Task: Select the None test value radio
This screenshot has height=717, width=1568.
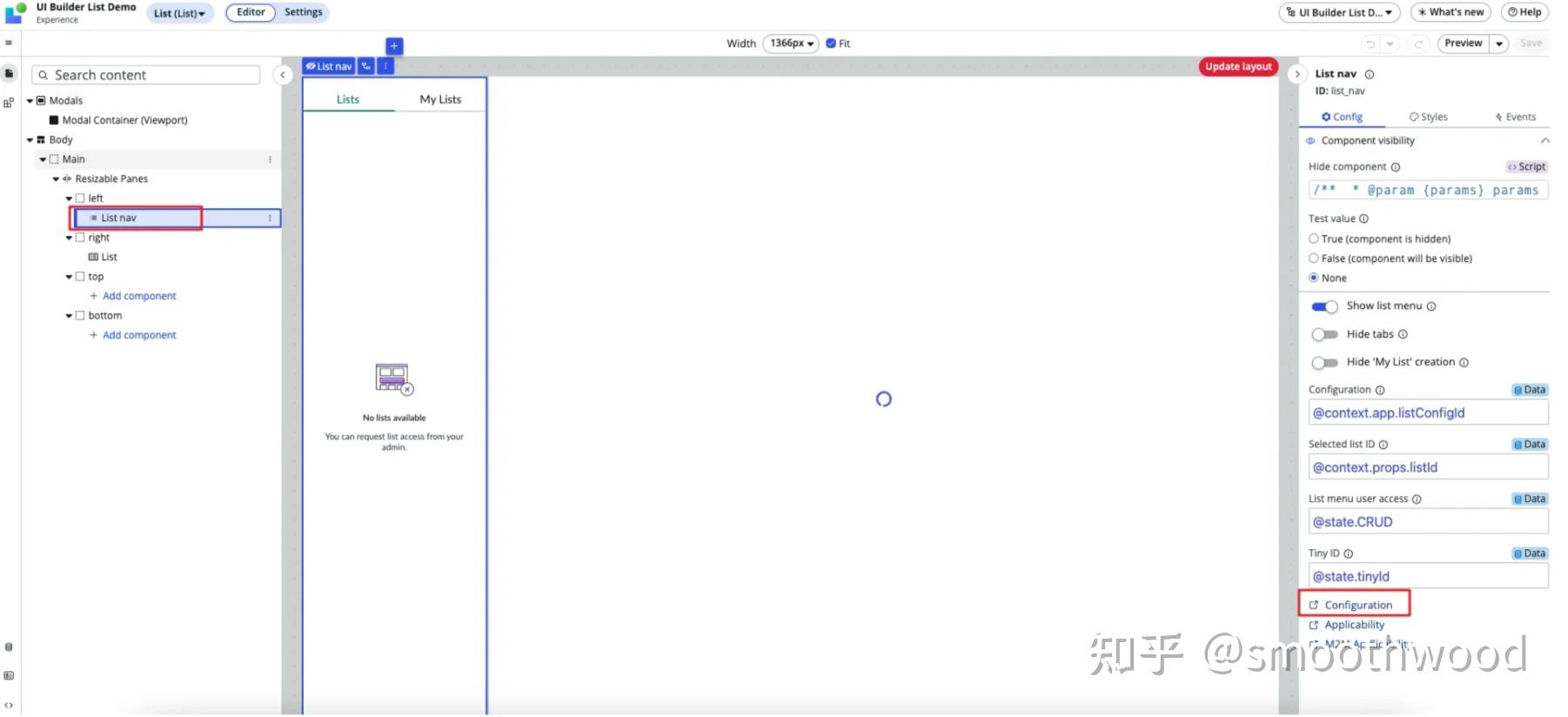Action: 1314,278
